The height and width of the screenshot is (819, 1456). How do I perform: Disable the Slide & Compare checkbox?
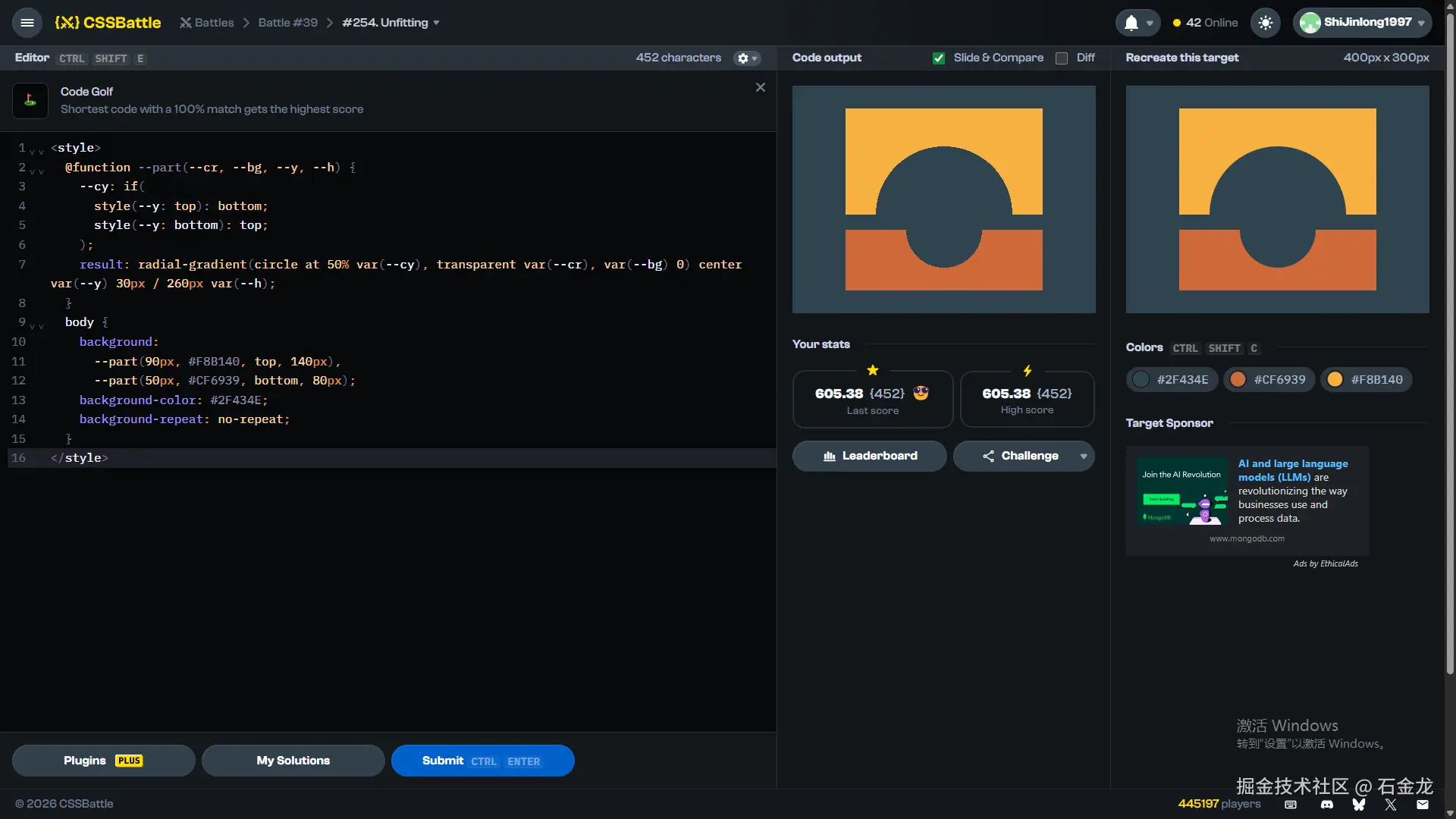point(939,58)
